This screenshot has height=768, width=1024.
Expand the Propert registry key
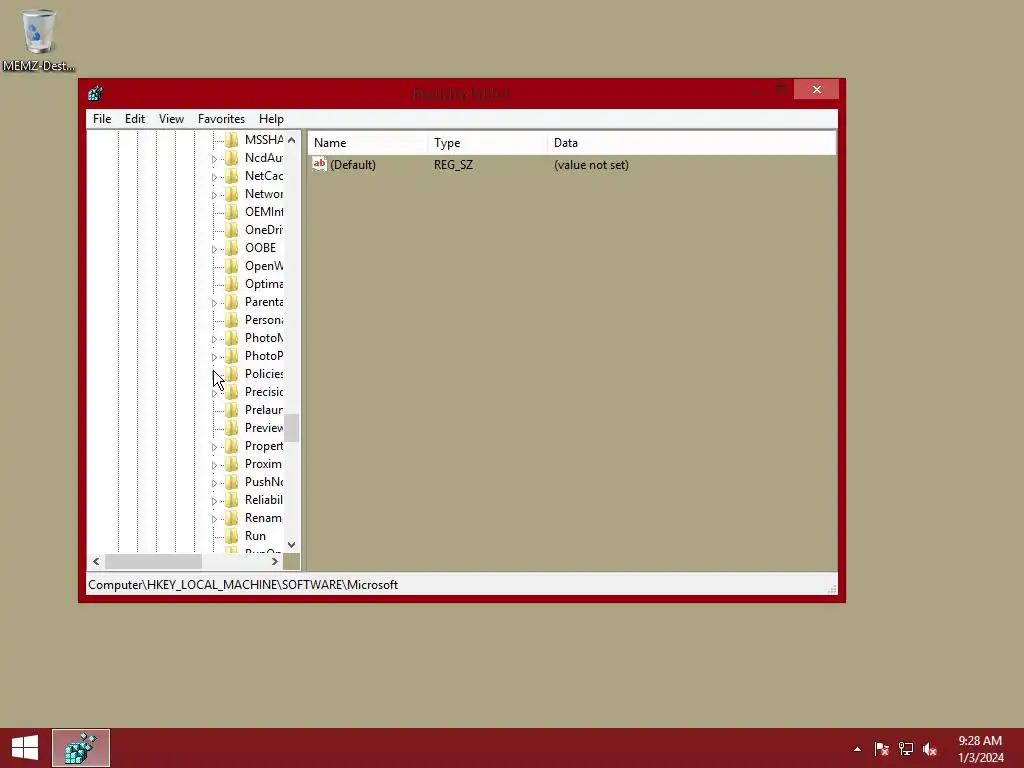click(x=214, y=447)
